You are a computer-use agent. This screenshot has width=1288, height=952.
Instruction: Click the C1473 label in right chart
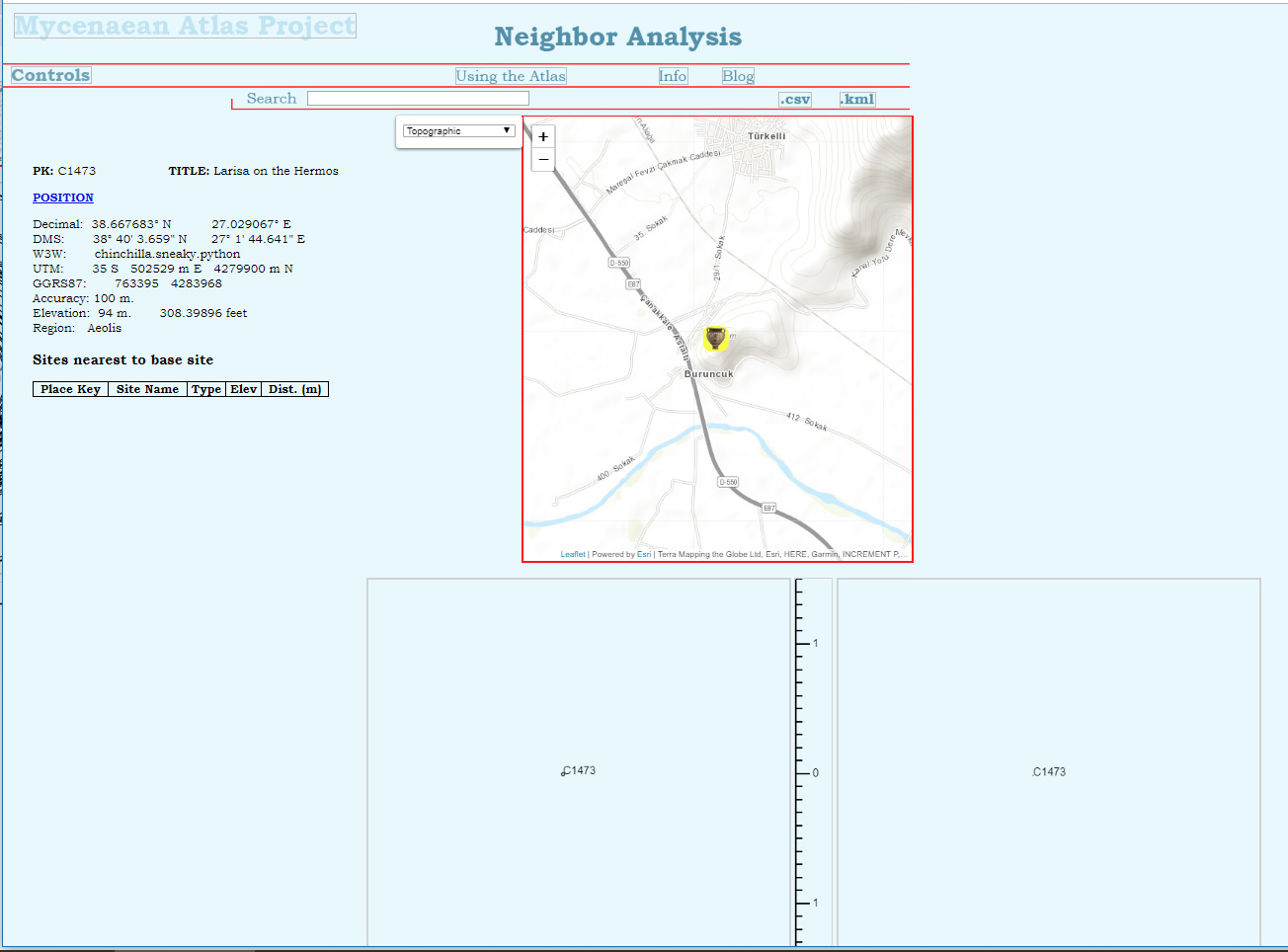tap(1049, 772)
